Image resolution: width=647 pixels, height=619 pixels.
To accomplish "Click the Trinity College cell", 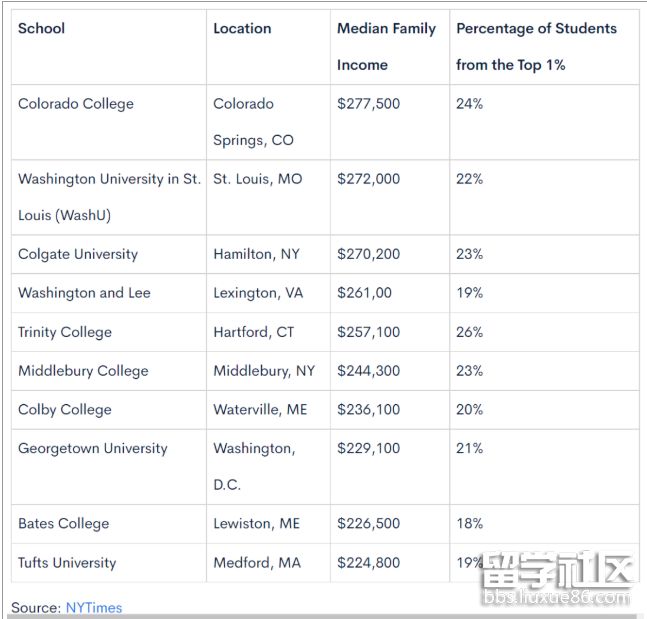I will pyautogui.click(x=65, y=332).
